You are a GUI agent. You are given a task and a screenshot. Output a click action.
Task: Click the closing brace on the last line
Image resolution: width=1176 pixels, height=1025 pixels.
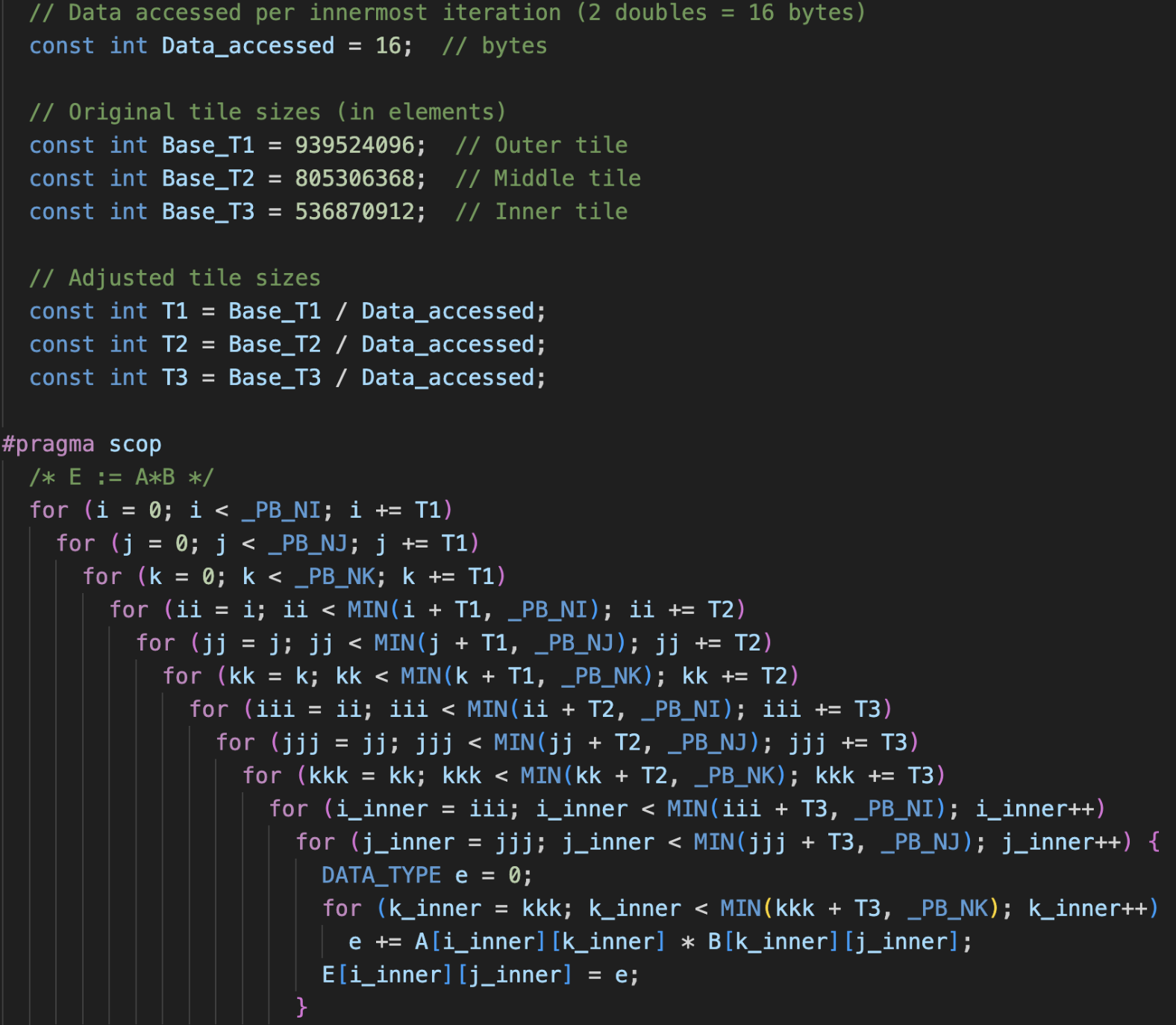coord(301,1007)
